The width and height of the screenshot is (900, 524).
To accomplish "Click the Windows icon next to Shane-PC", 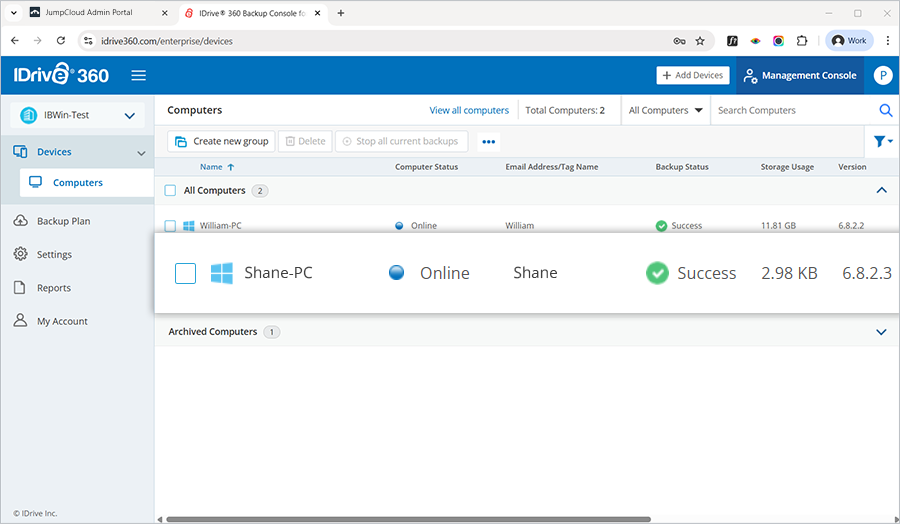I will pyautogui.click(x=221, y=273).
